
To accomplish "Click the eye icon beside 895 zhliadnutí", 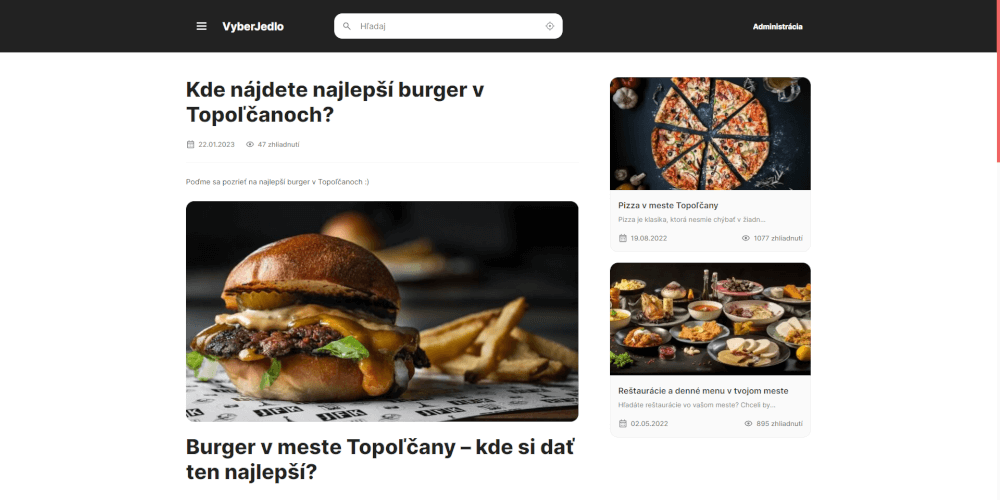I will (x=748, y=423).
